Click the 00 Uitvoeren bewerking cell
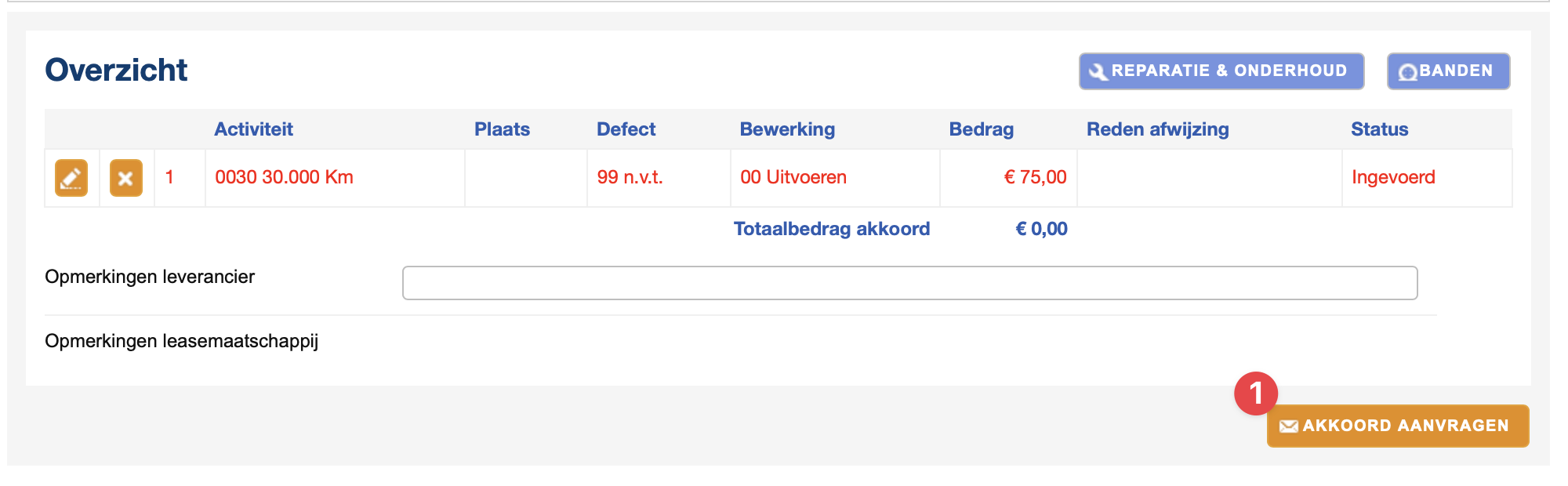1568x486 pixels. pyautogui.click(x=793, y=177)
